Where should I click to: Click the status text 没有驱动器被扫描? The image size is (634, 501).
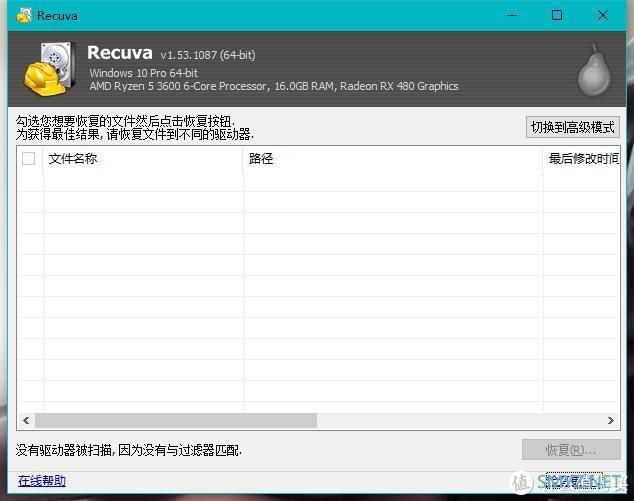63,450
